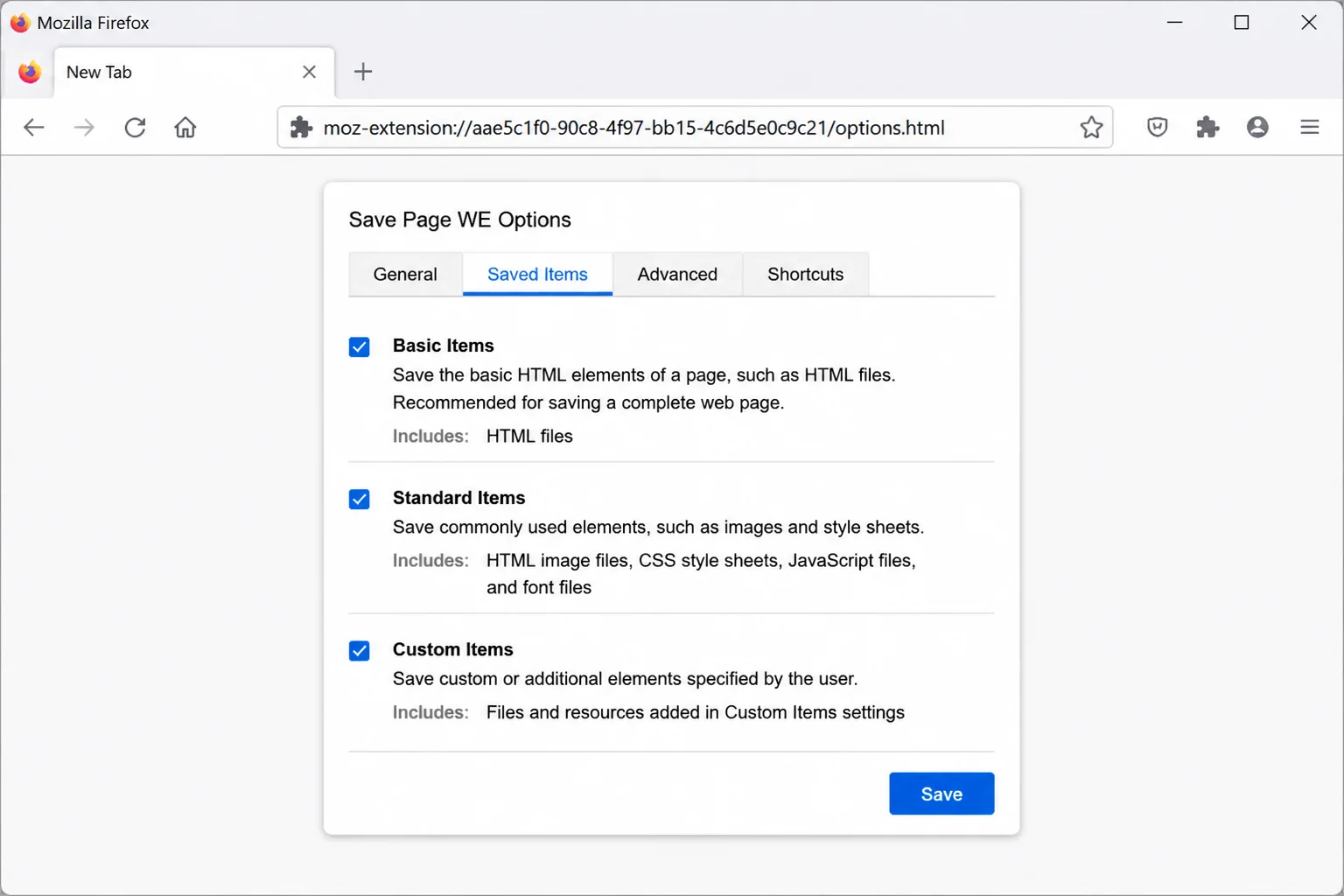Click the 'Save Page WE Options' title
This screenshot has height=896, width=1344.
click(x=460, y=220)
